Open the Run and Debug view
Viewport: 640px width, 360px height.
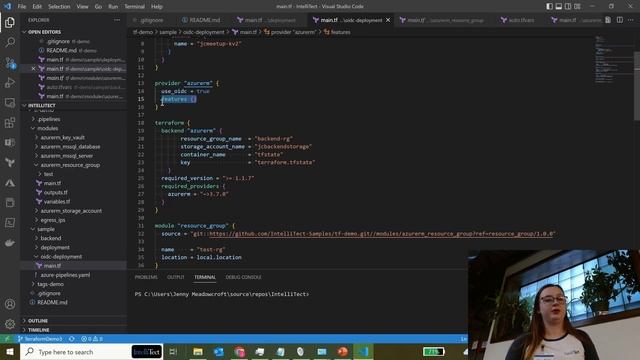pos(10,82)
